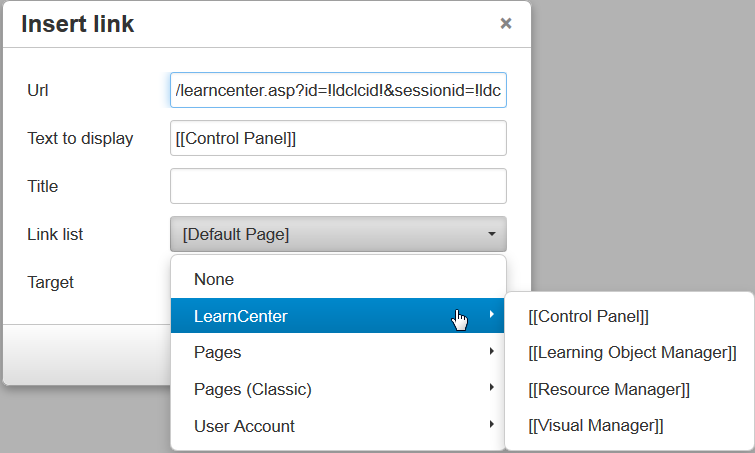Expand the Pages (Classic) submenu arrow

[491, 388]
